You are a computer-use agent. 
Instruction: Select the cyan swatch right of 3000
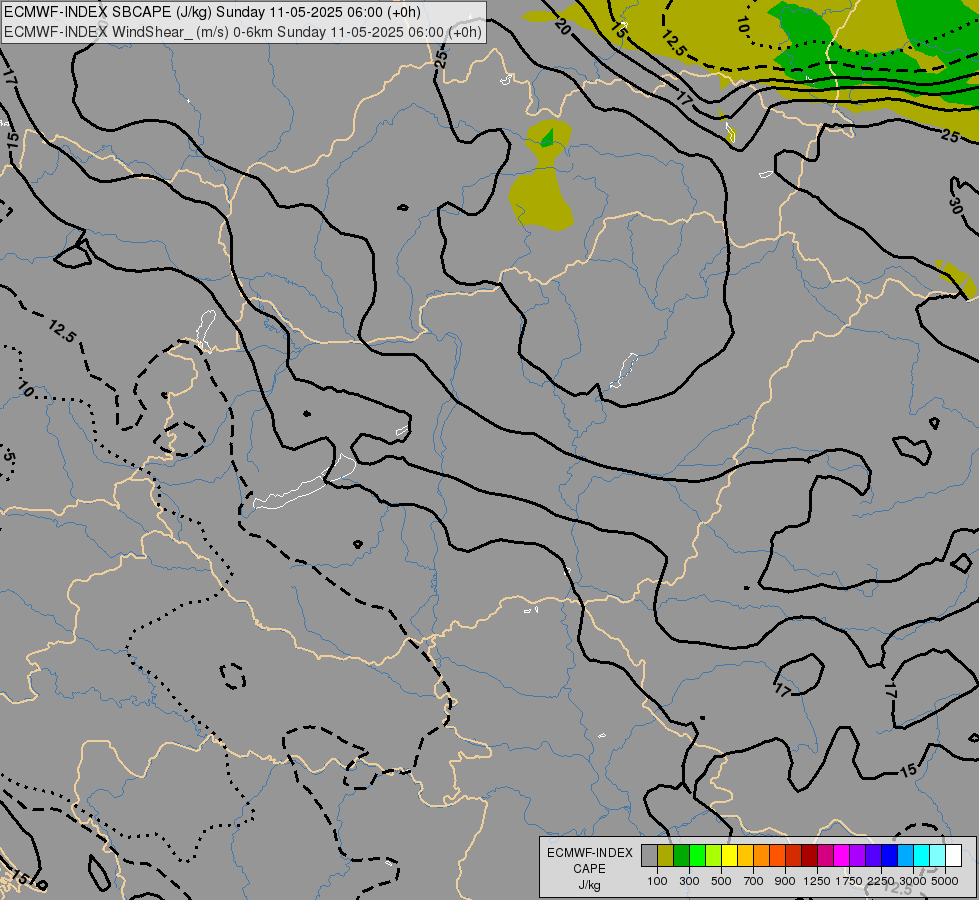pyautogui.click(x=921, y=856)
